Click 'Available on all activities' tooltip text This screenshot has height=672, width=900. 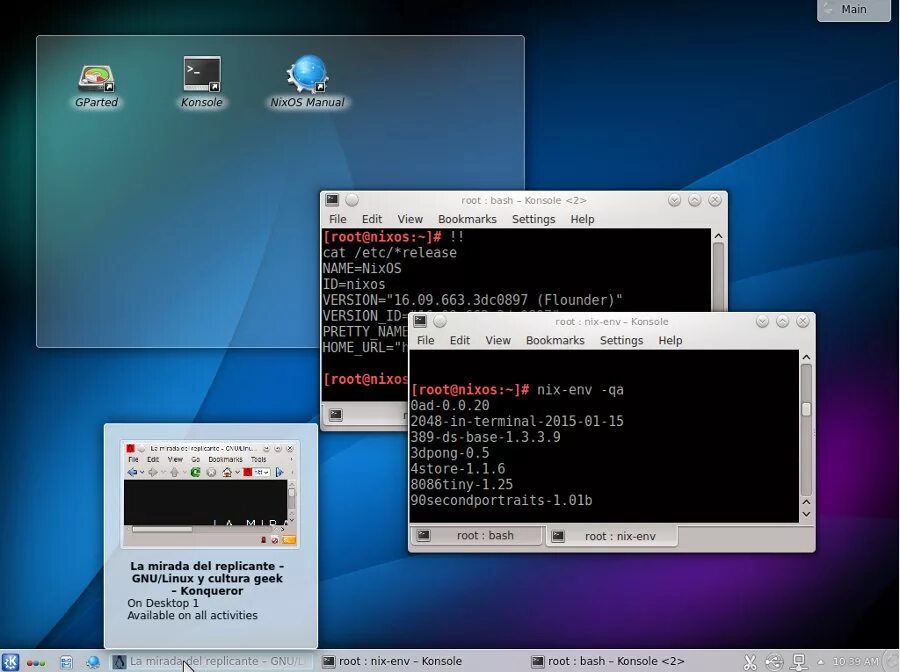[x=192, y=615]
